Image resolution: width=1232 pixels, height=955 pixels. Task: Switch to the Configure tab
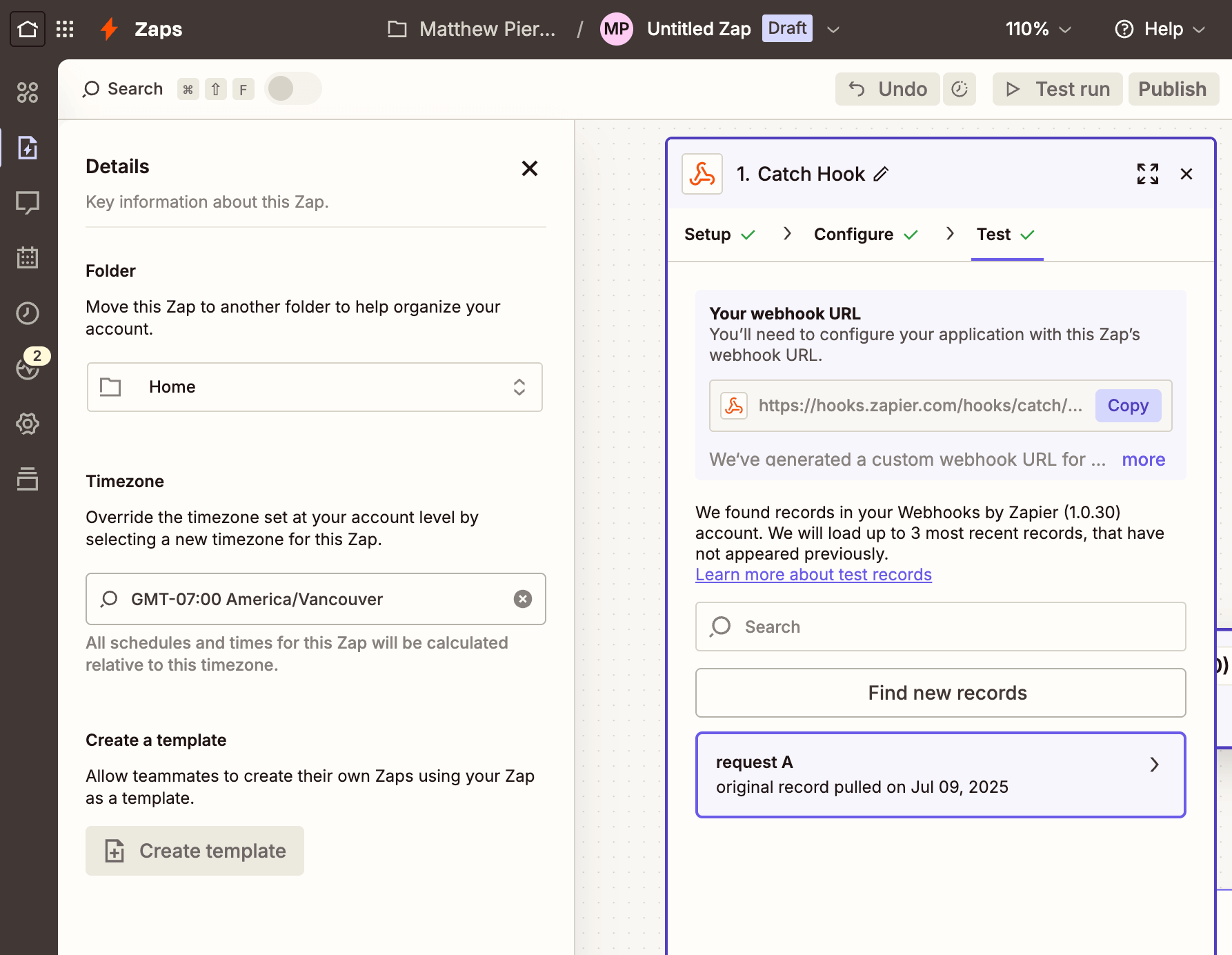click(x=866, y=235)
